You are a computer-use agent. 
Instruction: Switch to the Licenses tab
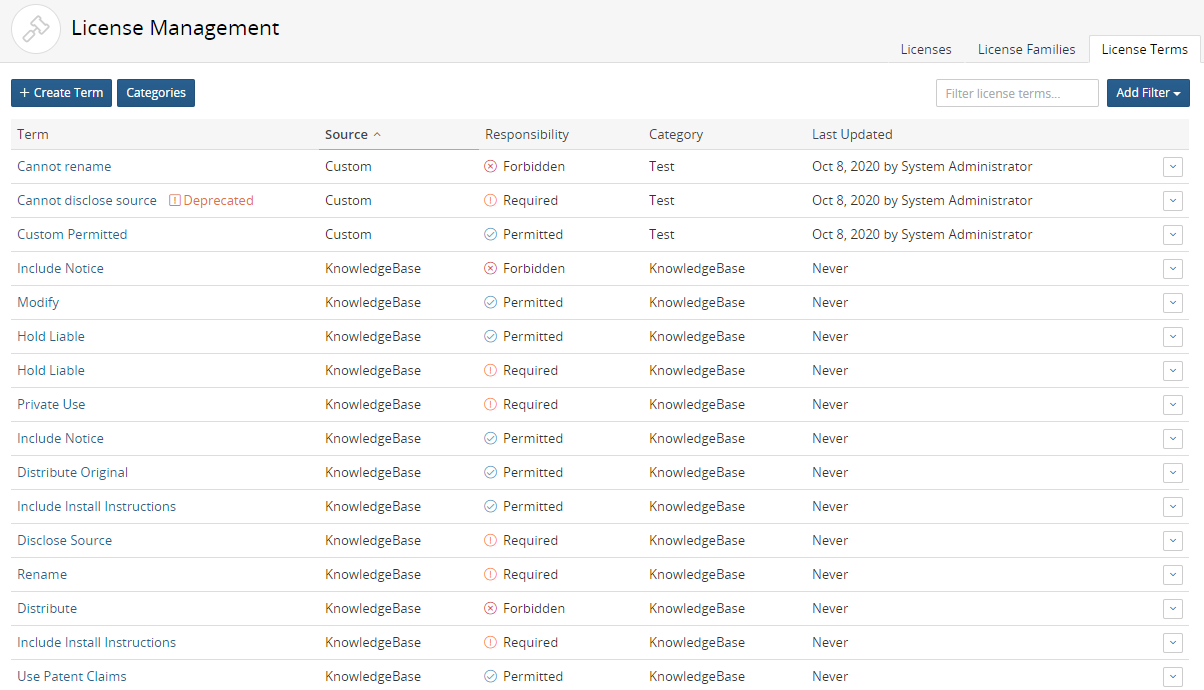925,49
